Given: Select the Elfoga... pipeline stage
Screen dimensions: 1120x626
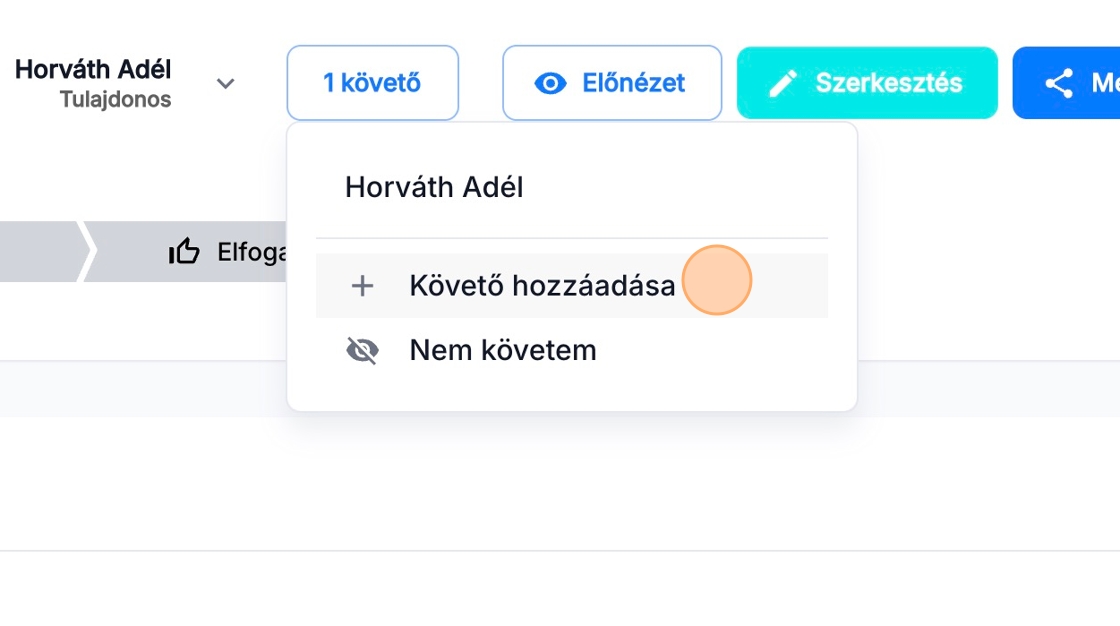Looking at the screenshot, I should tap(252, 252).
